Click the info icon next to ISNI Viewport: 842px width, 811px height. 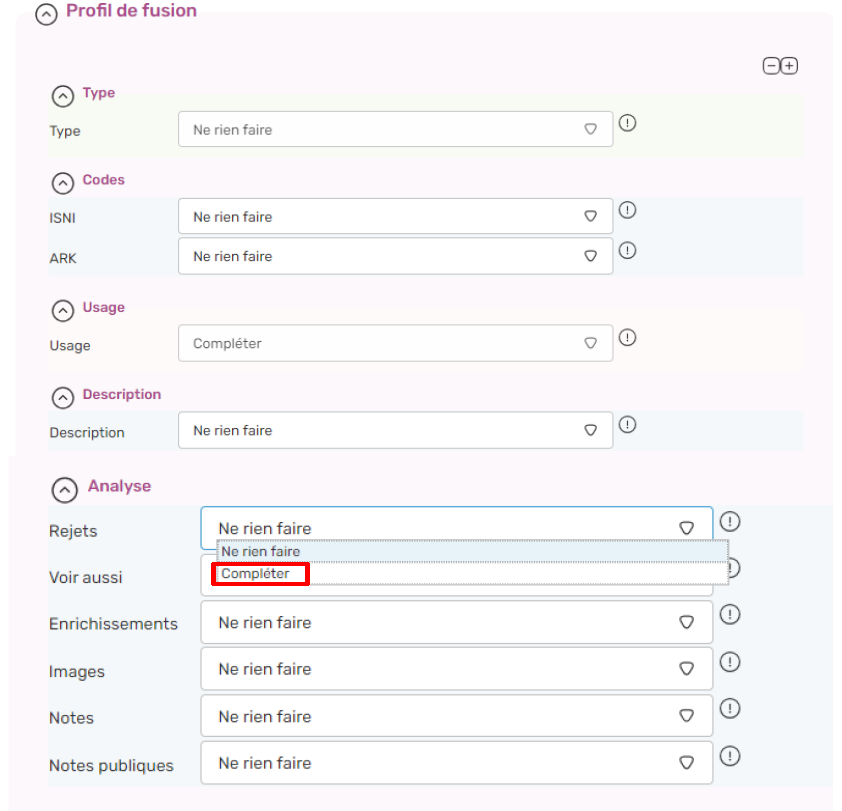click(627, 210)
